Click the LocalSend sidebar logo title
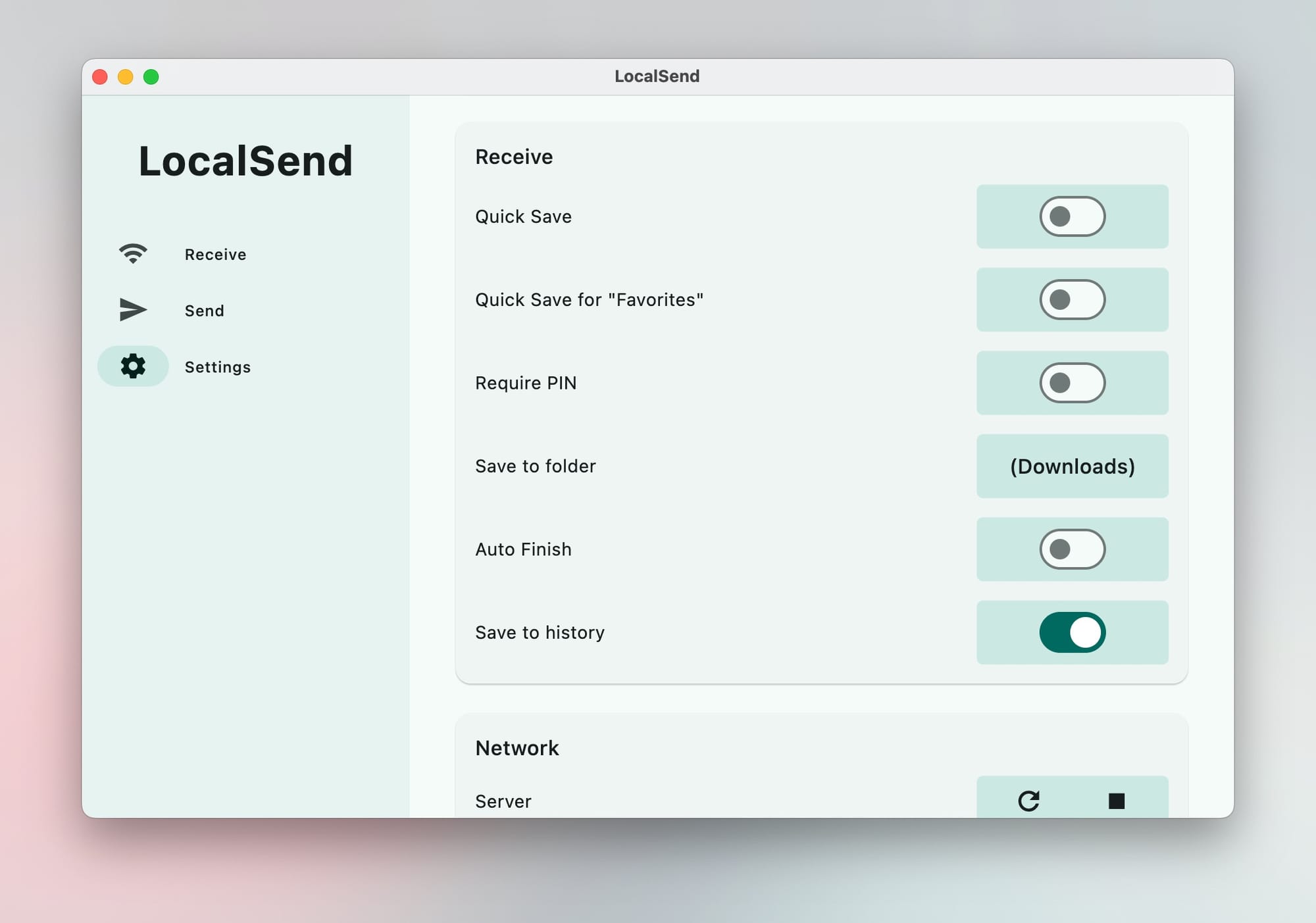The image size is (1316, 923). coord(245,161)
